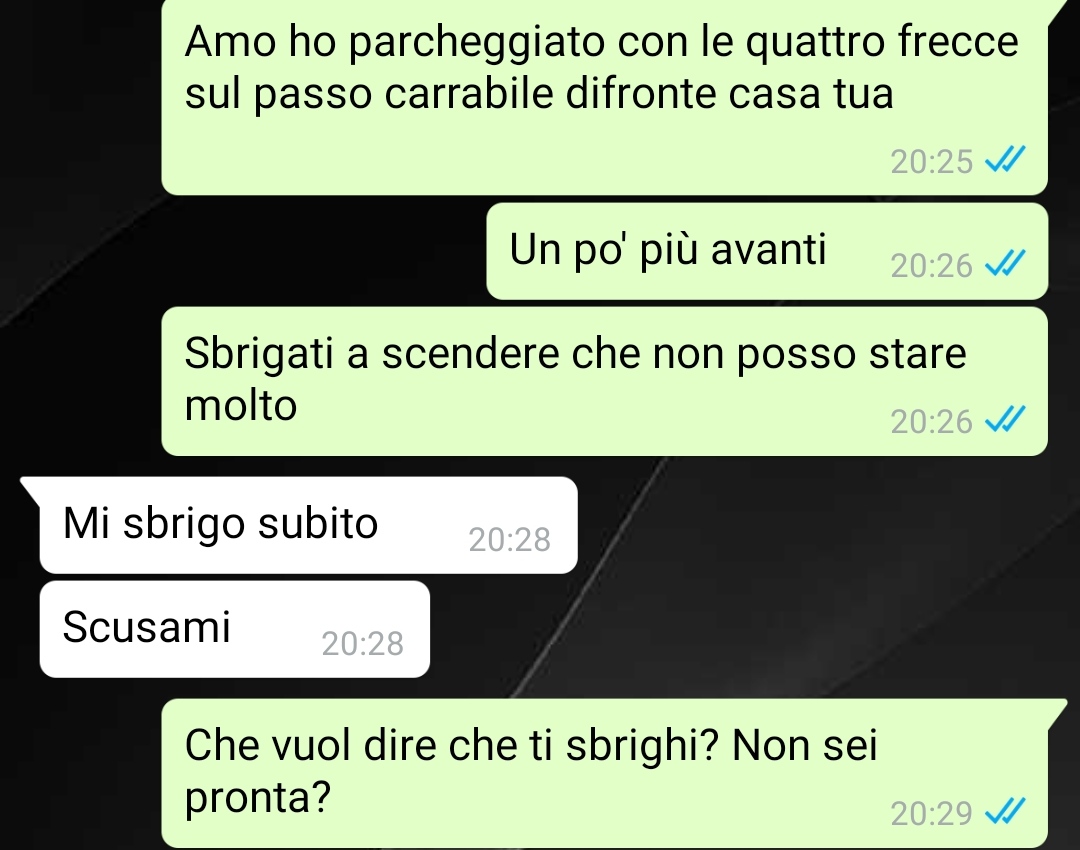Tap the 20:25 timestamp
The width and height of the screenshot is (1080, 850).
click(931, 162)
